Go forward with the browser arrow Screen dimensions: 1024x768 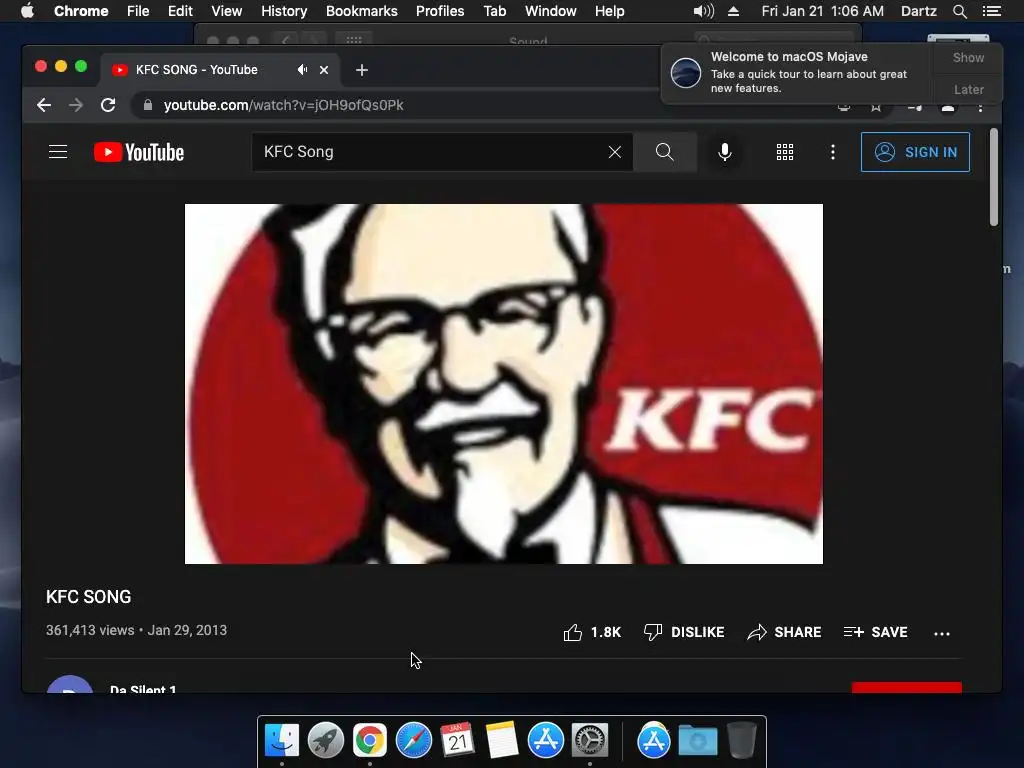click(x=76, y=105)
